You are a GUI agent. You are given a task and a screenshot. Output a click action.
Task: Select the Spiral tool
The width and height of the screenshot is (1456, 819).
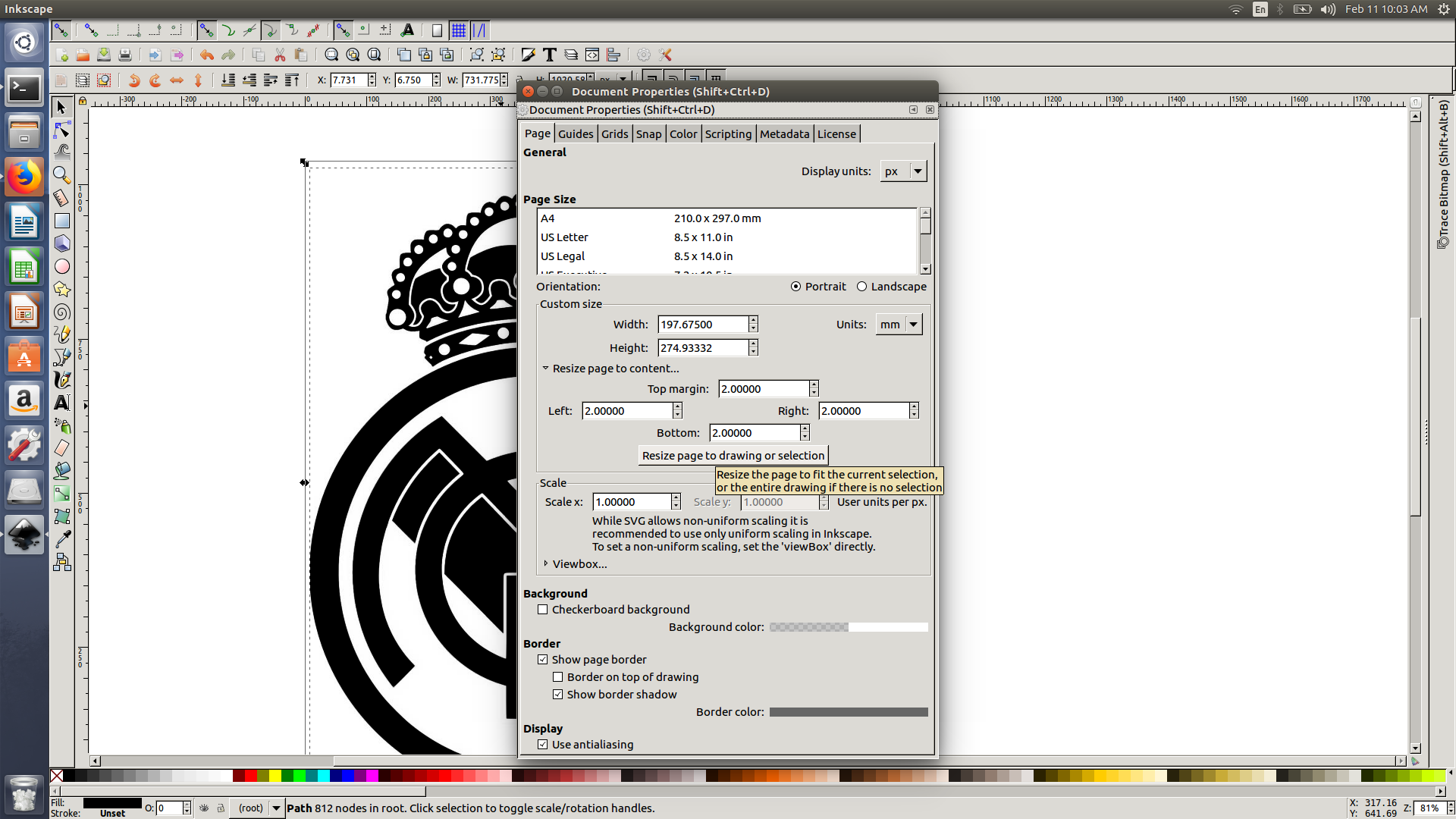[x=62, y=312]
